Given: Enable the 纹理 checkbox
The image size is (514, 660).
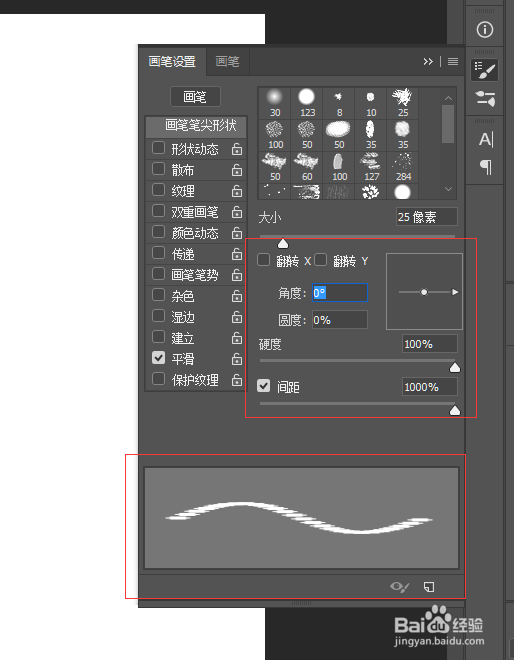Looking at the screenshot, I should click(x=158, y=190).
